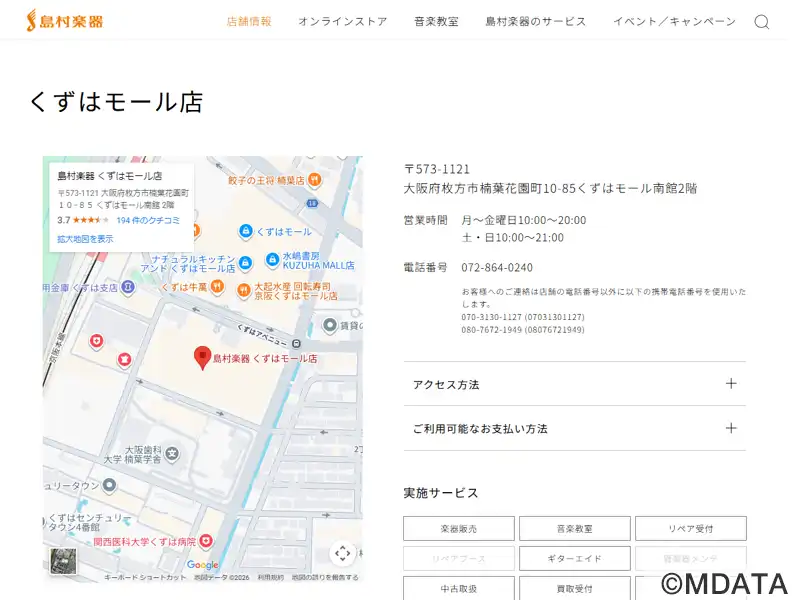Click the センチュリータウン map marker
This screenshot has height=600, width=800.
[x=109, y=485]
